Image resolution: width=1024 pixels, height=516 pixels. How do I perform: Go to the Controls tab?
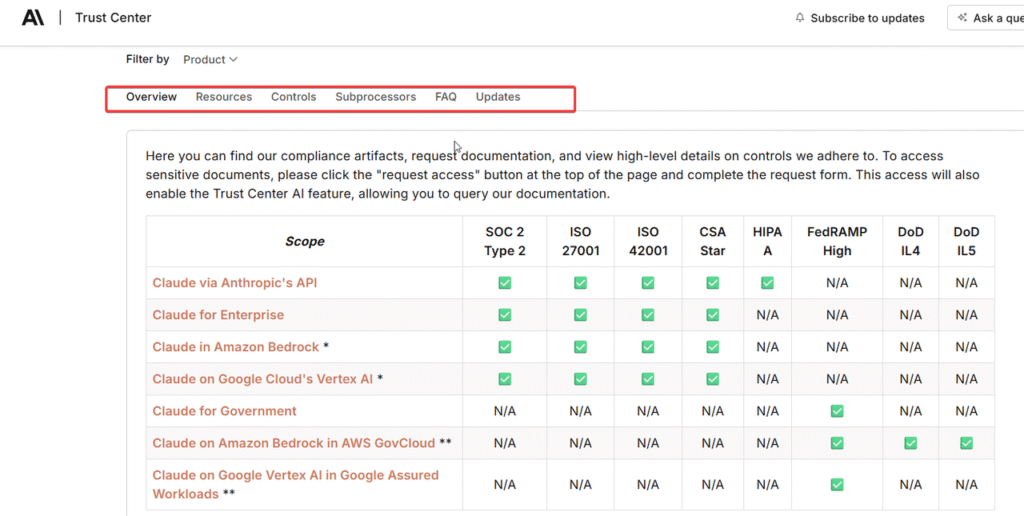293,97
